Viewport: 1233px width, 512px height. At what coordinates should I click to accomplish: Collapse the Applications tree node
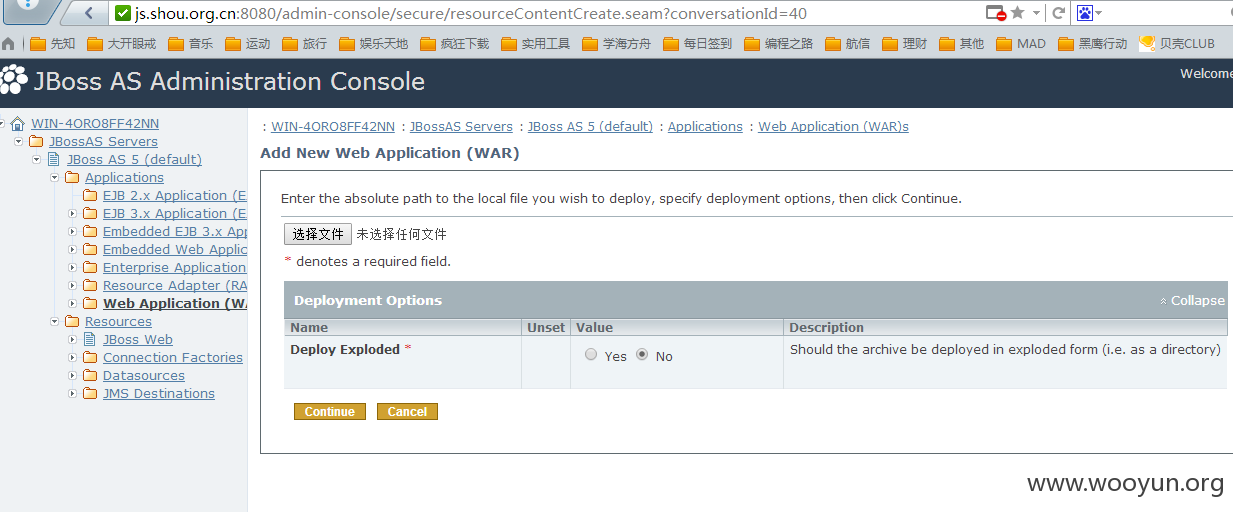55,178
